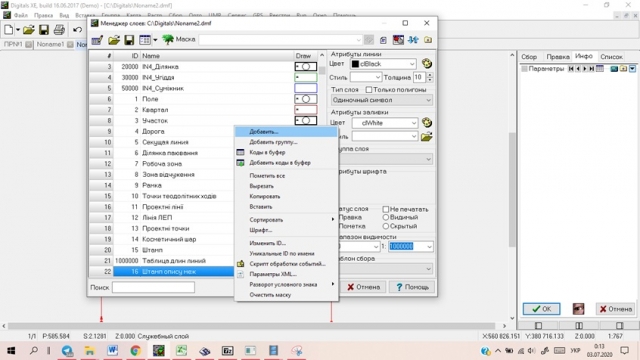640x360 pixels.
Task: Open the 1000000 visibility scale dropdown
Action: pos(429,247)
